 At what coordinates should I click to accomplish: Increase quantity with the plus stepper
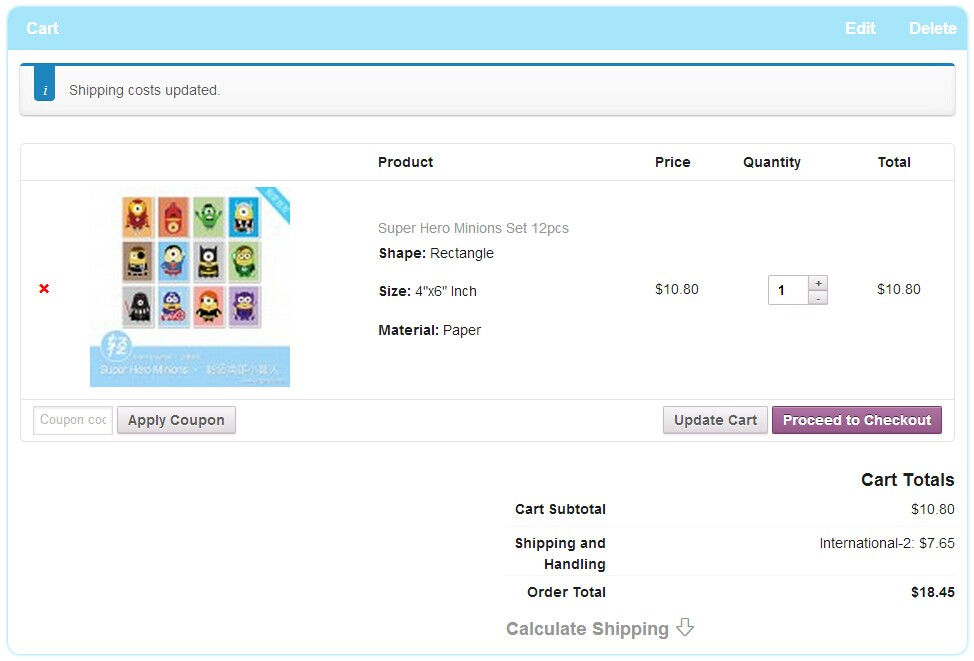click(x=818, y=283)
